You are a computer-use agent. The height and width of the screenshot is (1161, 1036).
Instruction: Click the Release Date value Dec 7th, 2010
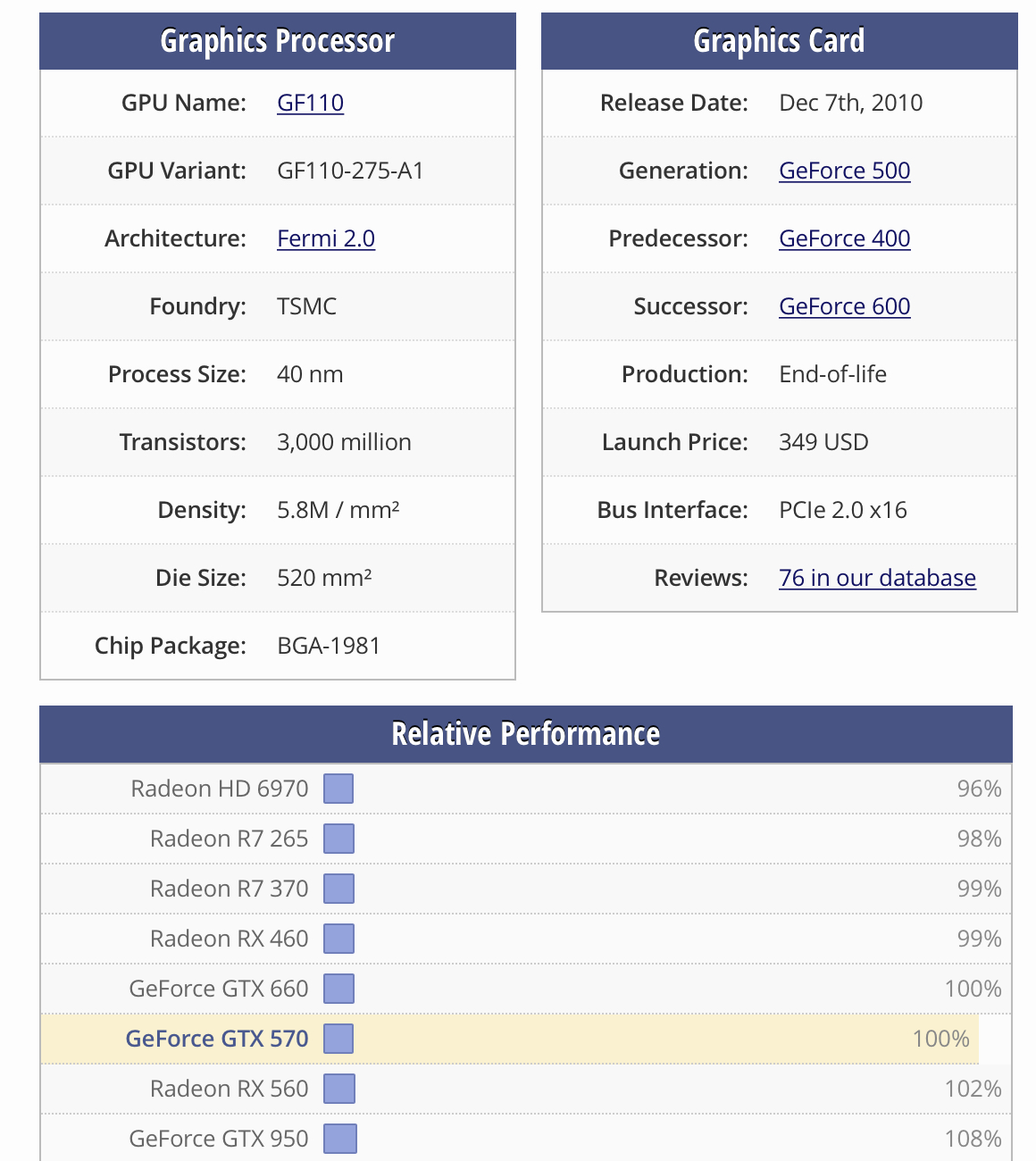pyautogui.click(x=851, y=103)
